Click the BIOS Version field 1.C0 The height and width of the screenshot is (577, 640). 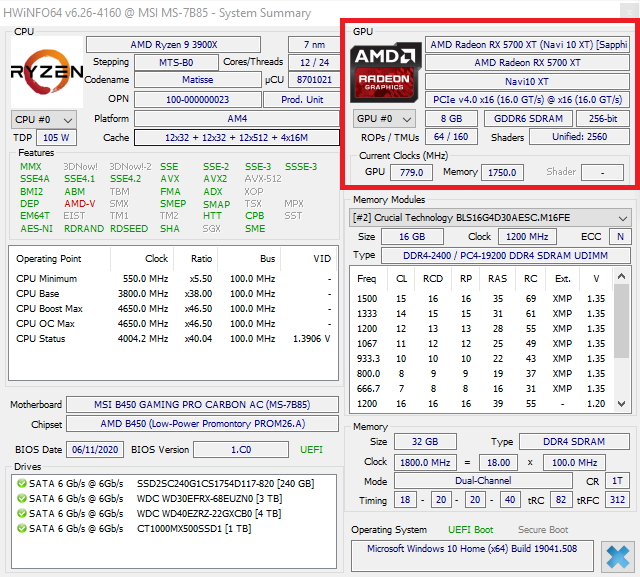click(x=241, y=450)
